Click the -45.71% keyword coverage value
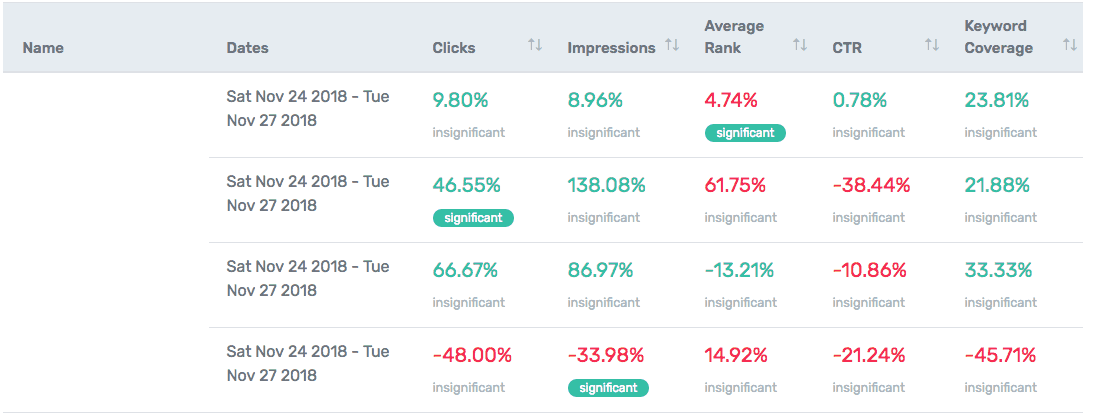Viewport: 1094px width, 420px height. pyautogui.click(x=1000, y=355)
